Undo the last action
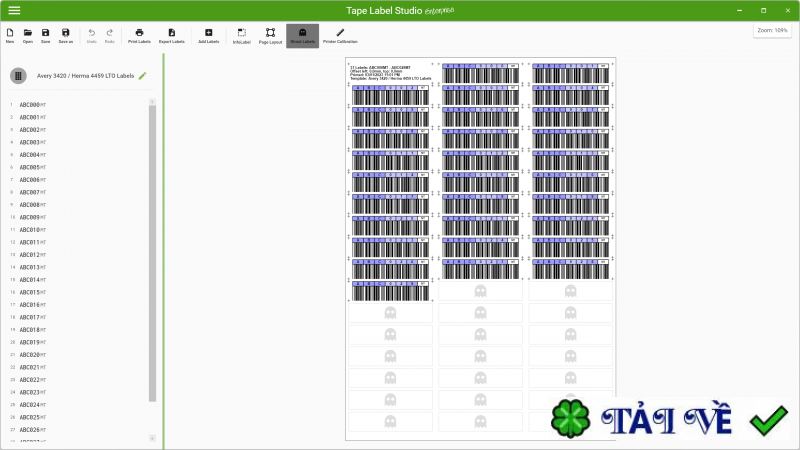The width and height of the screenshot is (800, 450). pos(92,35)
